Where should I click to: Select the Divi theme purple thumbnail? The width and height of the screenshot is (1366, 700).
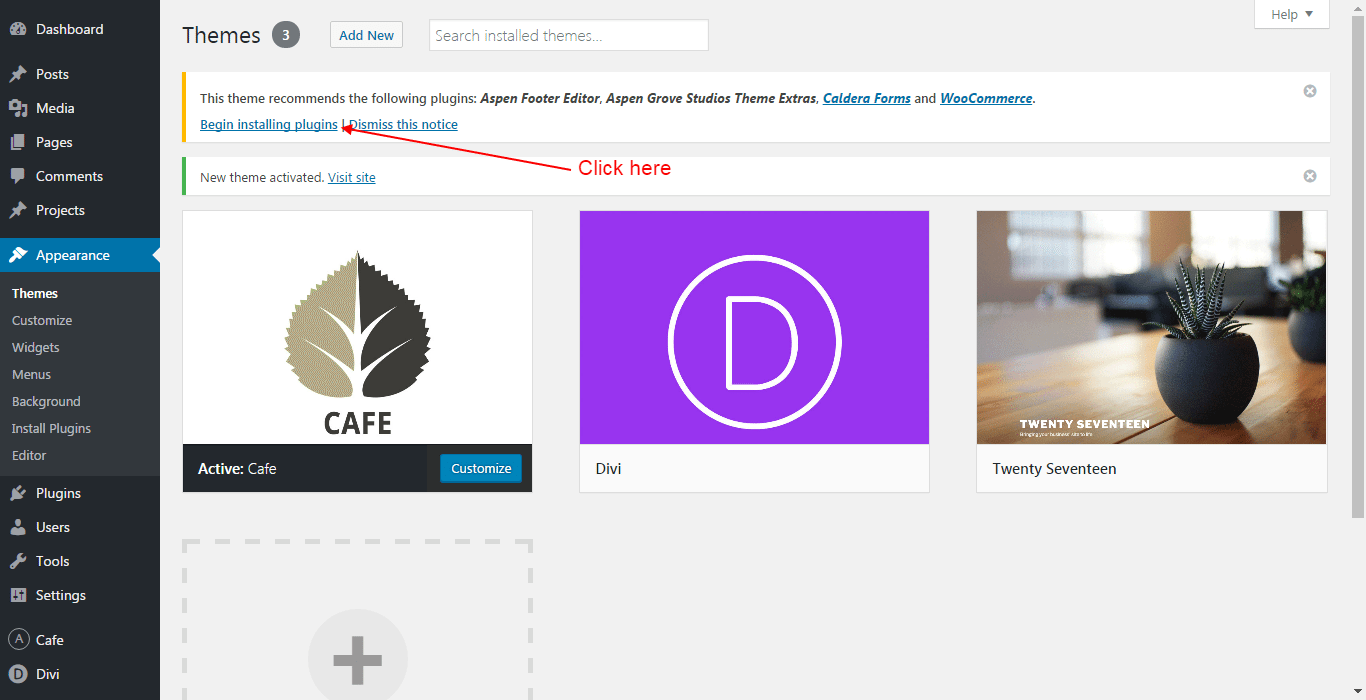click(754, 327)
